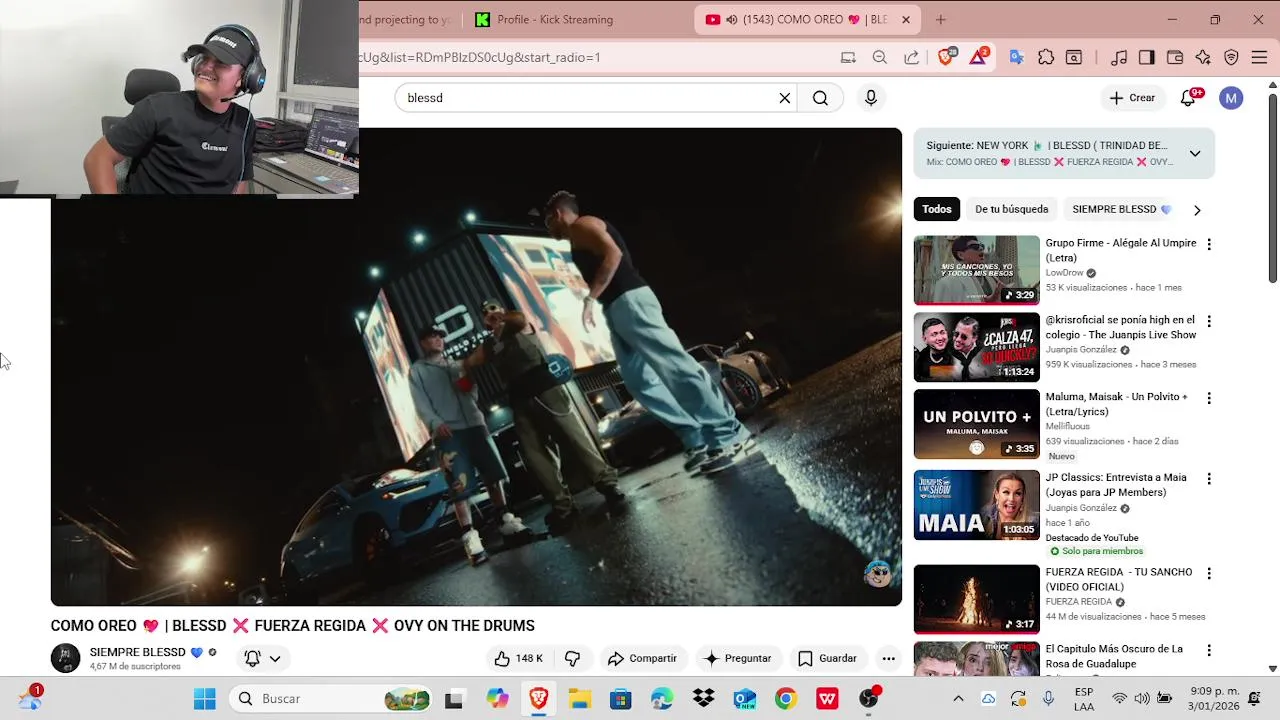This screenshot has width=1280, height=720.
Task: Open La Rosa de Guadalupe video title
Action: (x=1114, y=656)
